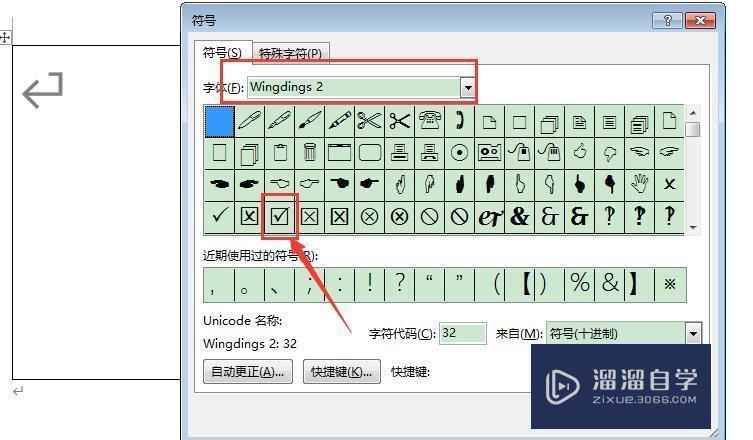This screenshot has width=753, height=440.
Task: Select the open raised hand symbol
Action: tap(639, 184)
